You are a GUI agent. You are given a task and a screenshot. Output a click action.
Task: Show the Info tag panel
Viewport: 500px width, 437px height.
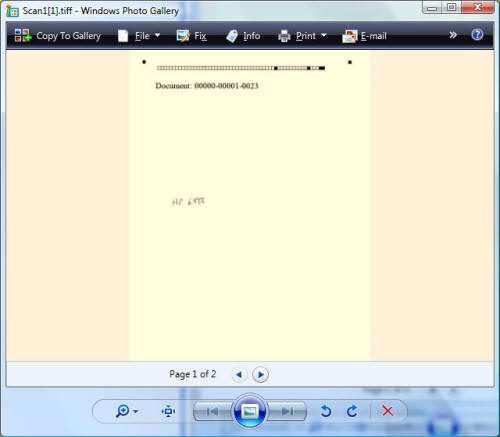(x=243, y=36)
